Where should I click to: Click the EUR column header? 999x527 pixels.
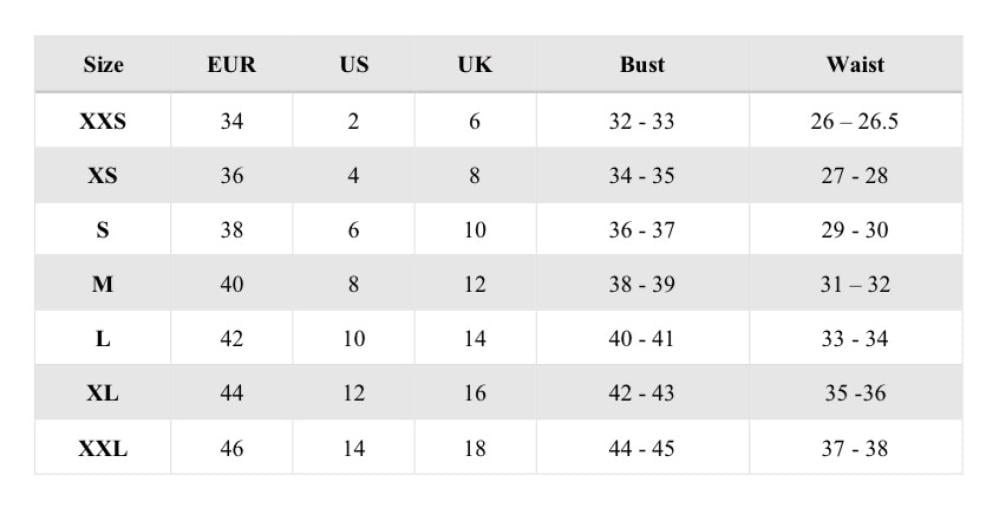point(231,66)
